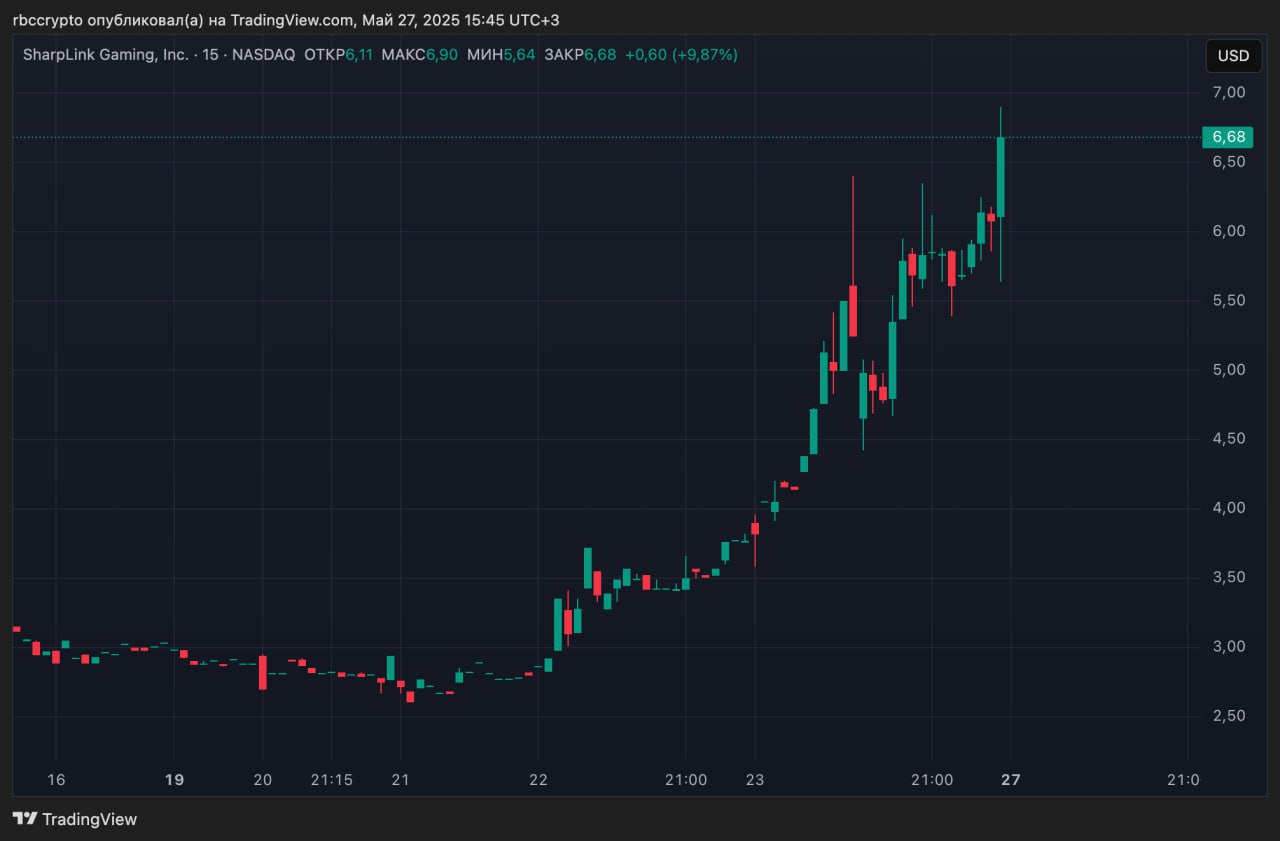This screenshot has height=841, width=1280.
Task: Click the 3,00 price axis label
Action: 1228,646
